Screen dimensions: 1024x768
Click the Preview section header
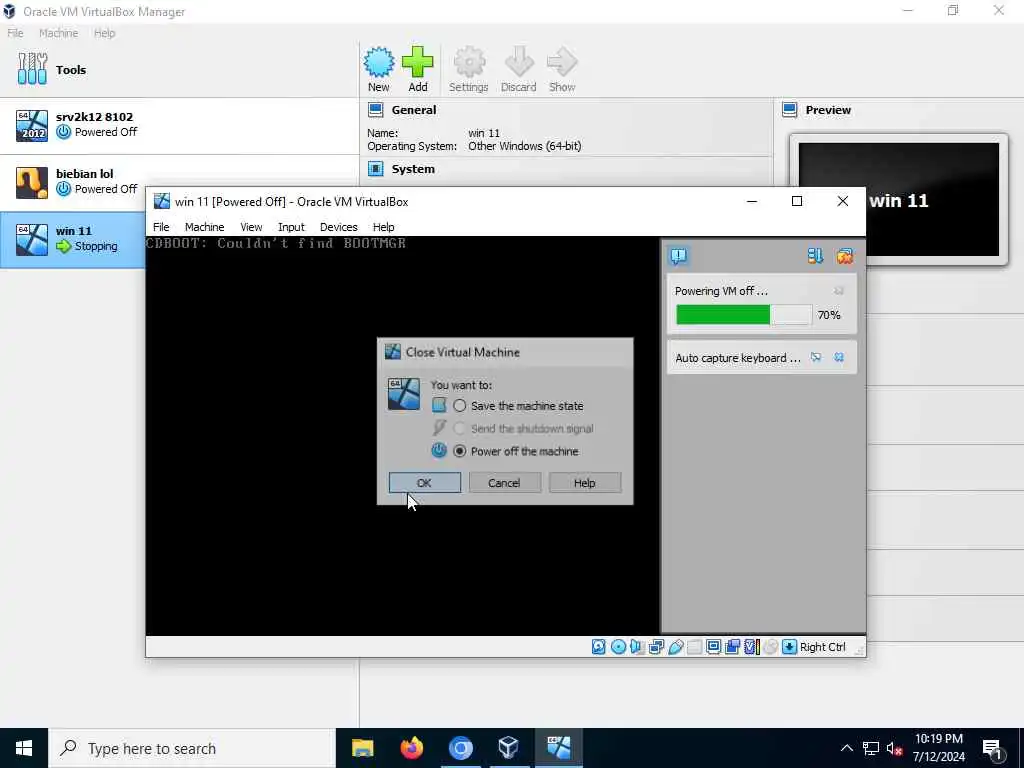click(x=828, y=110)
